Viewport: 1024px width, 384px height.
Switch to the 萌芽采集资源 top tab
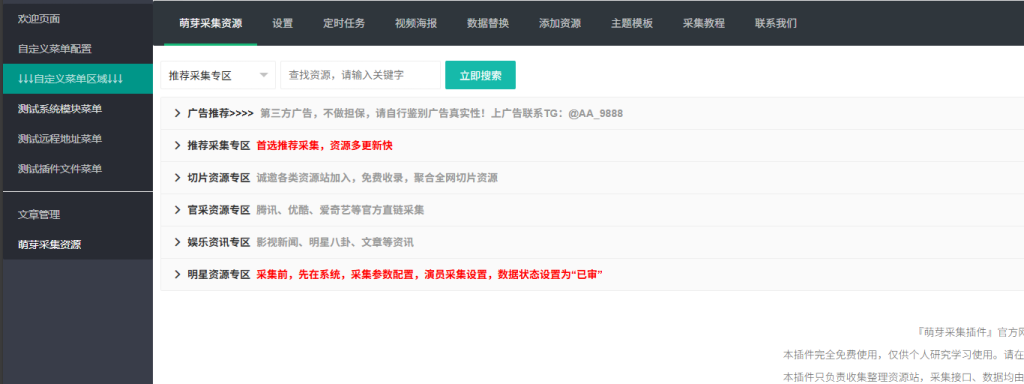click(210, 24)
